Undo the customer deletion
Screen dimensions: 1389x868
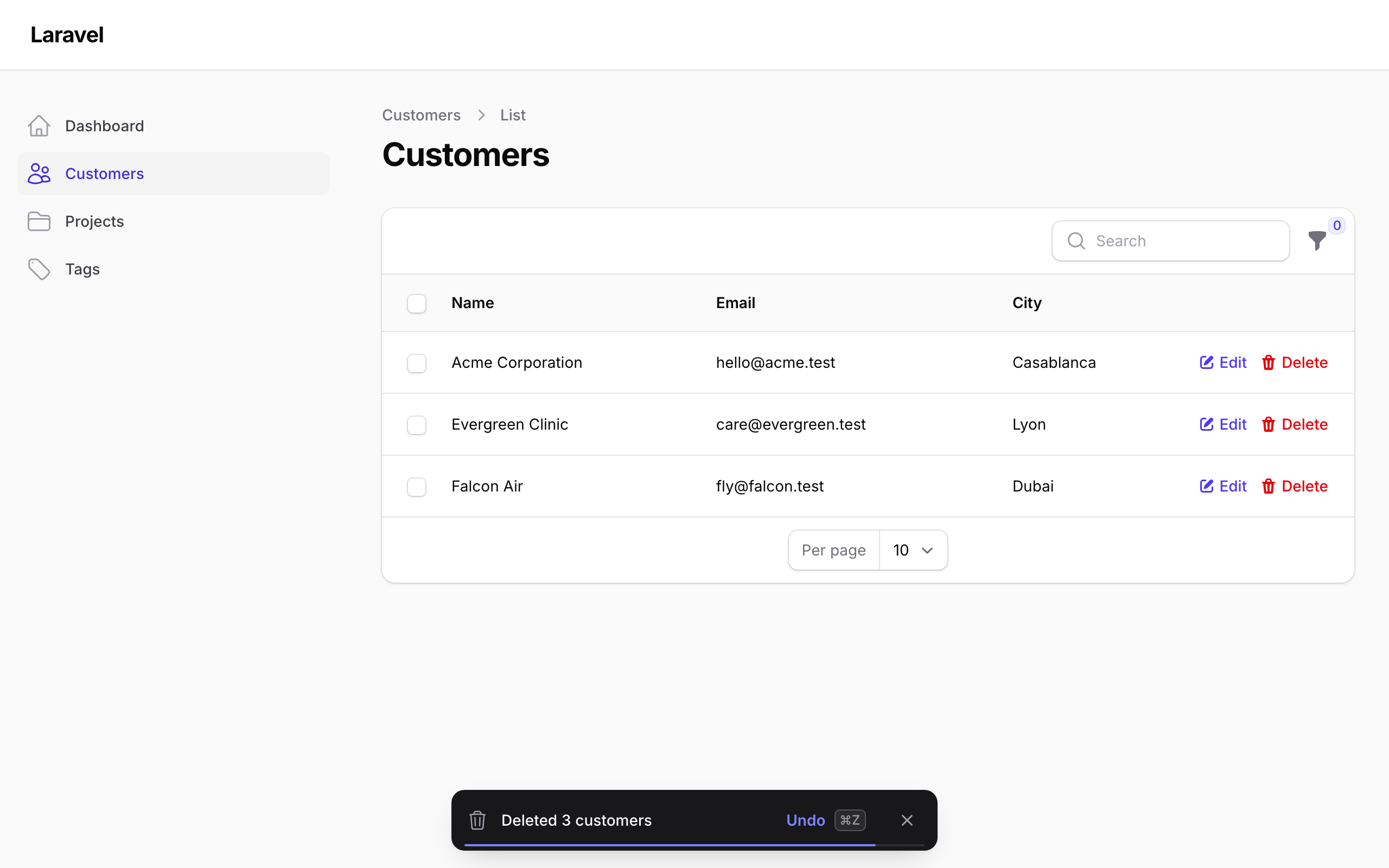[x=805, y=820]
